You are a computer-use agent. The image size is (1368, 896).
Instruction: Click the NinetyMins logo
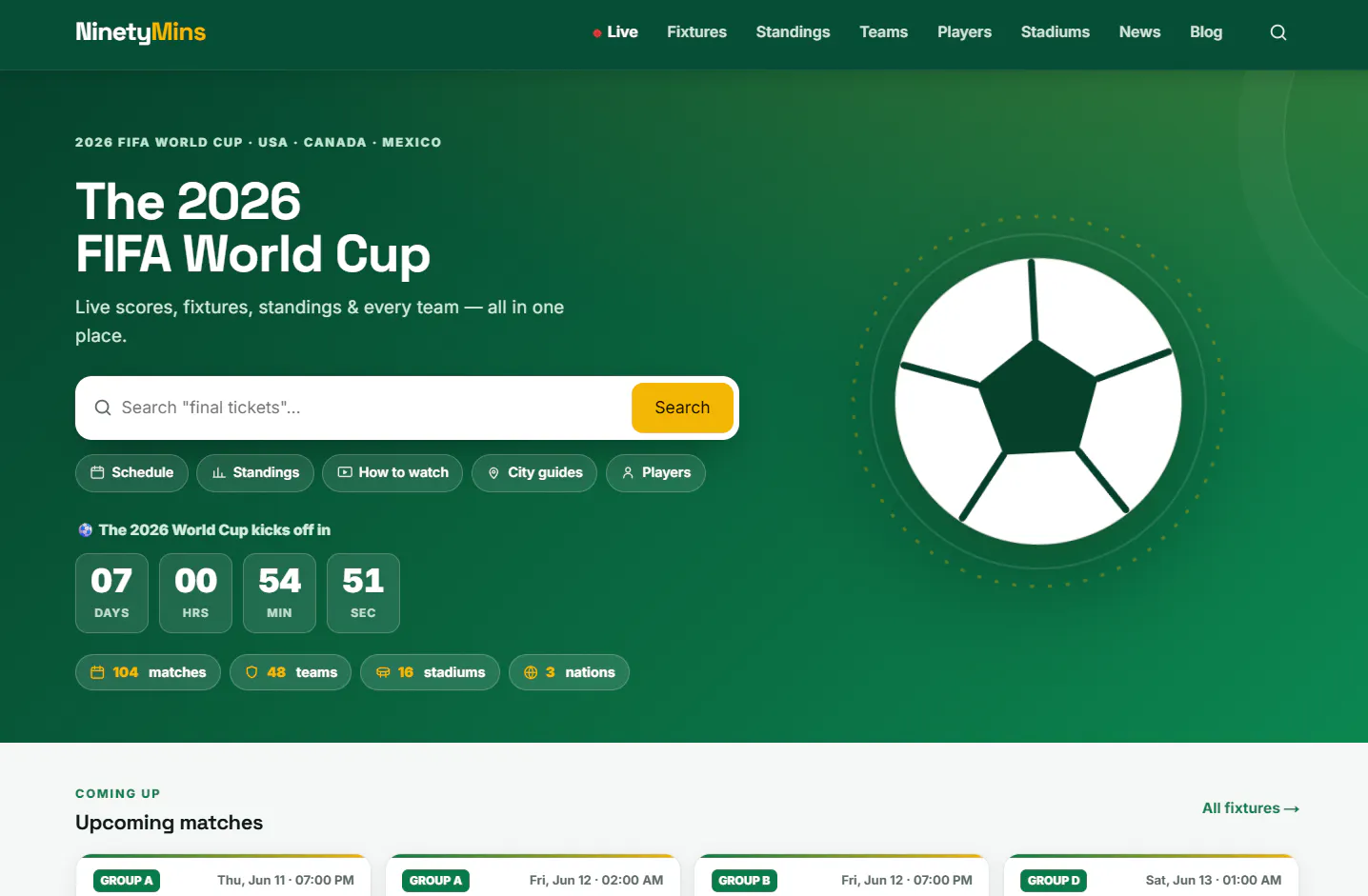[141, 32]
